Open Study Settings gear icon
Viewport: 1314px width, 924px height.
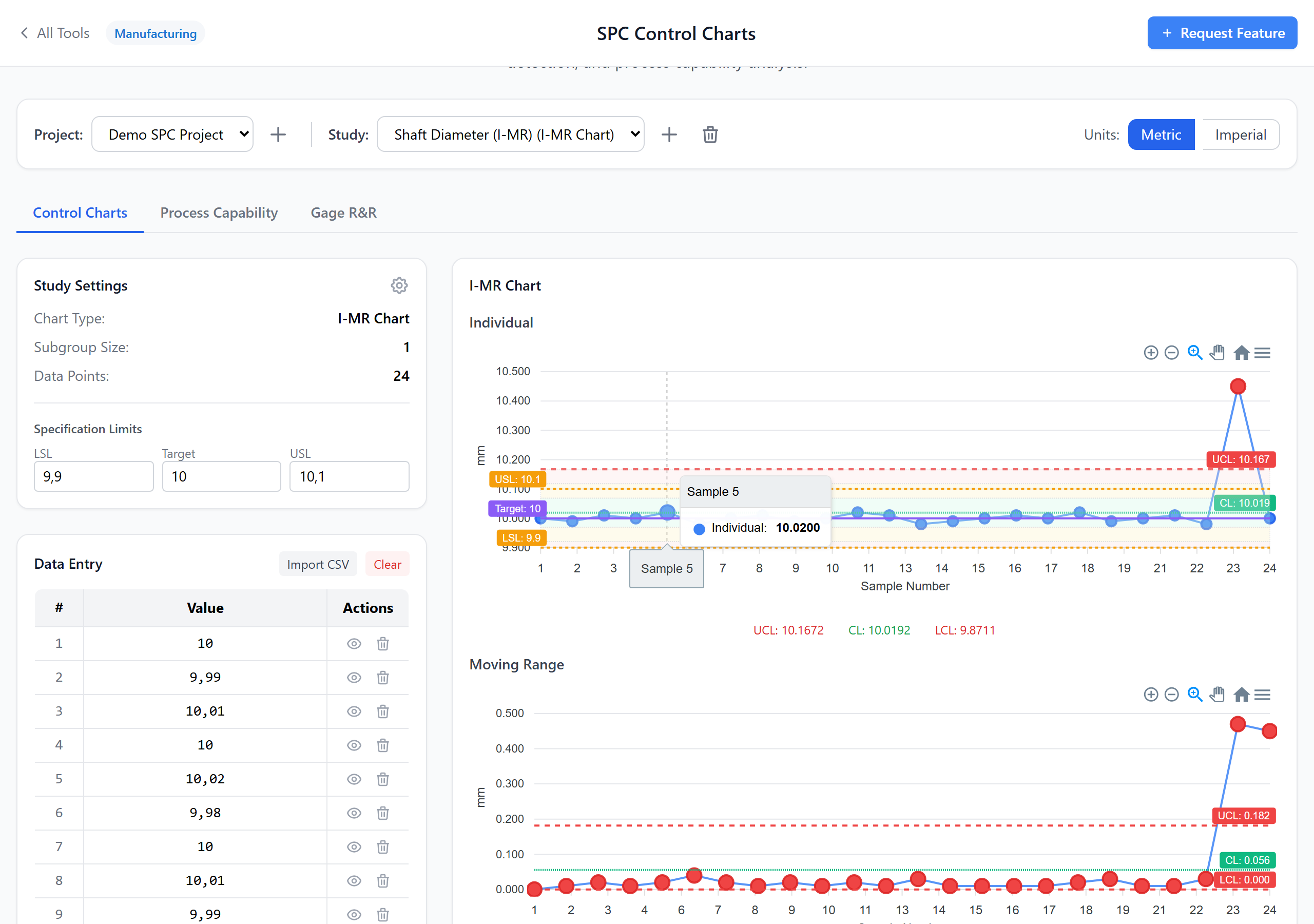[399, 285]
